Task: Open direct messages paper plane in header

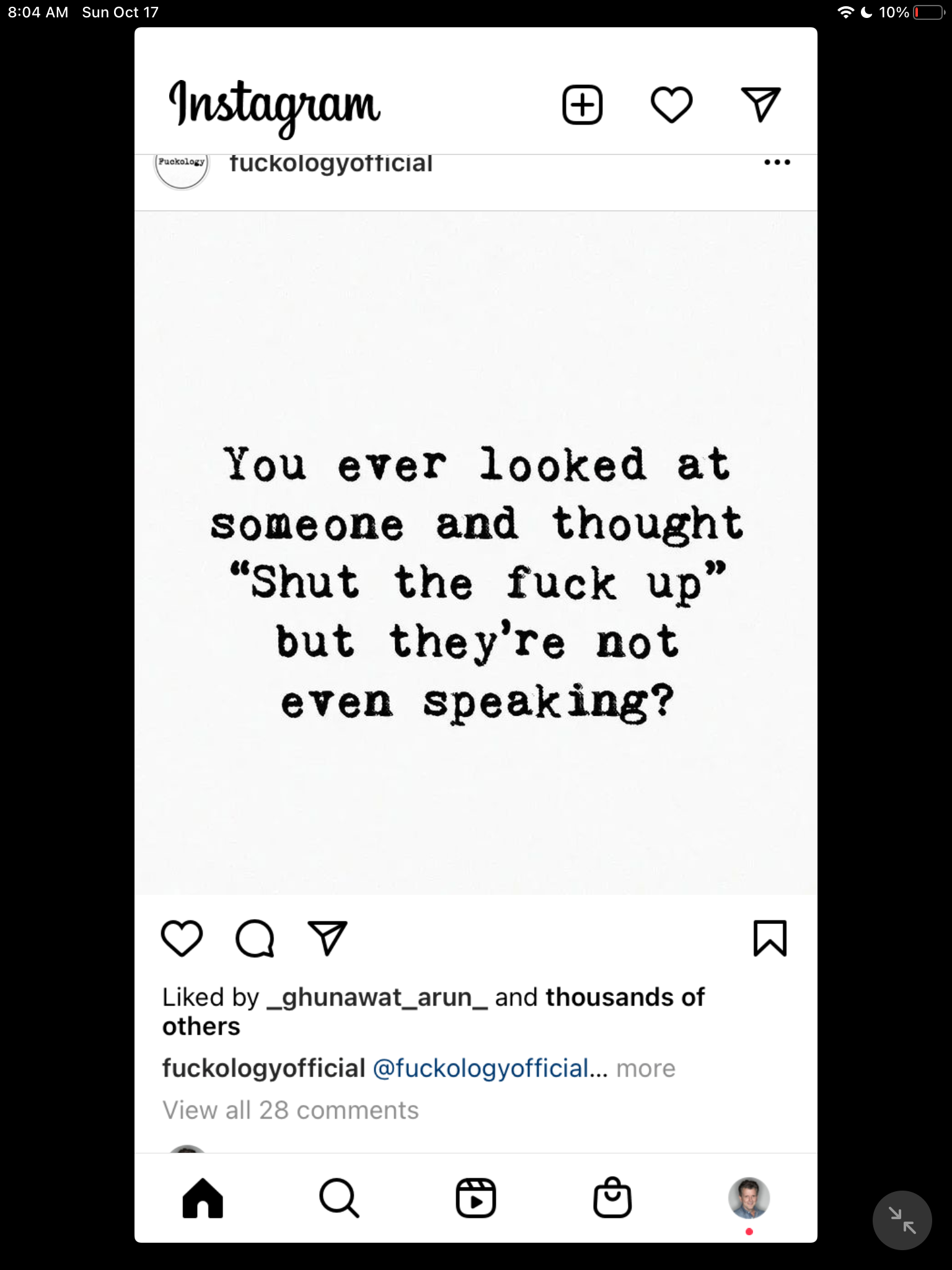Action: [x=760, y=105]
